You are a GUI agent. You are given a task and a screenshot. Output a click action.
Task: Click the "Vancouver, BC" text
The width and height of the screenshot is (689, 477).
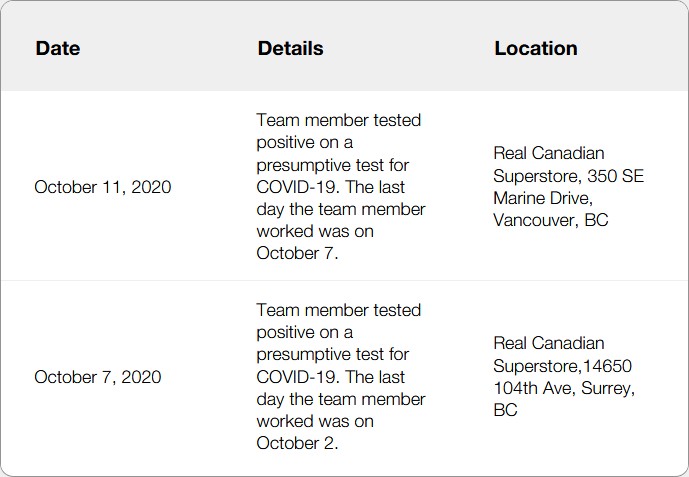pyautogui.click(x=551, y=220)
